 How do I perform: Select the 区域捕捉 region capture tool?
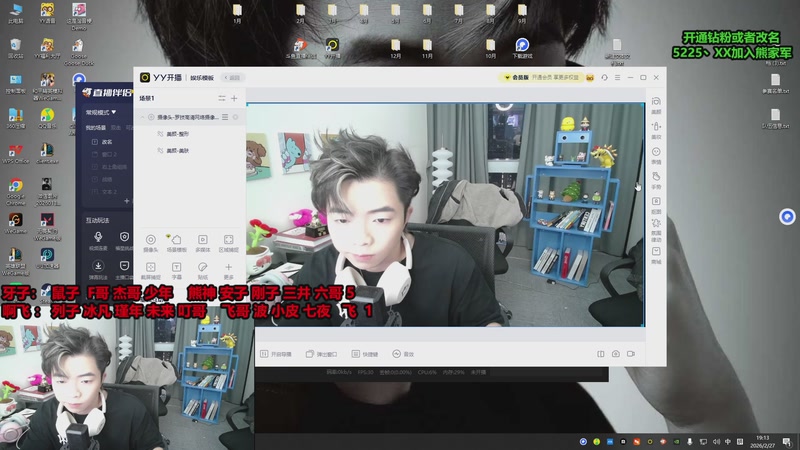click(x=228, y=240)
